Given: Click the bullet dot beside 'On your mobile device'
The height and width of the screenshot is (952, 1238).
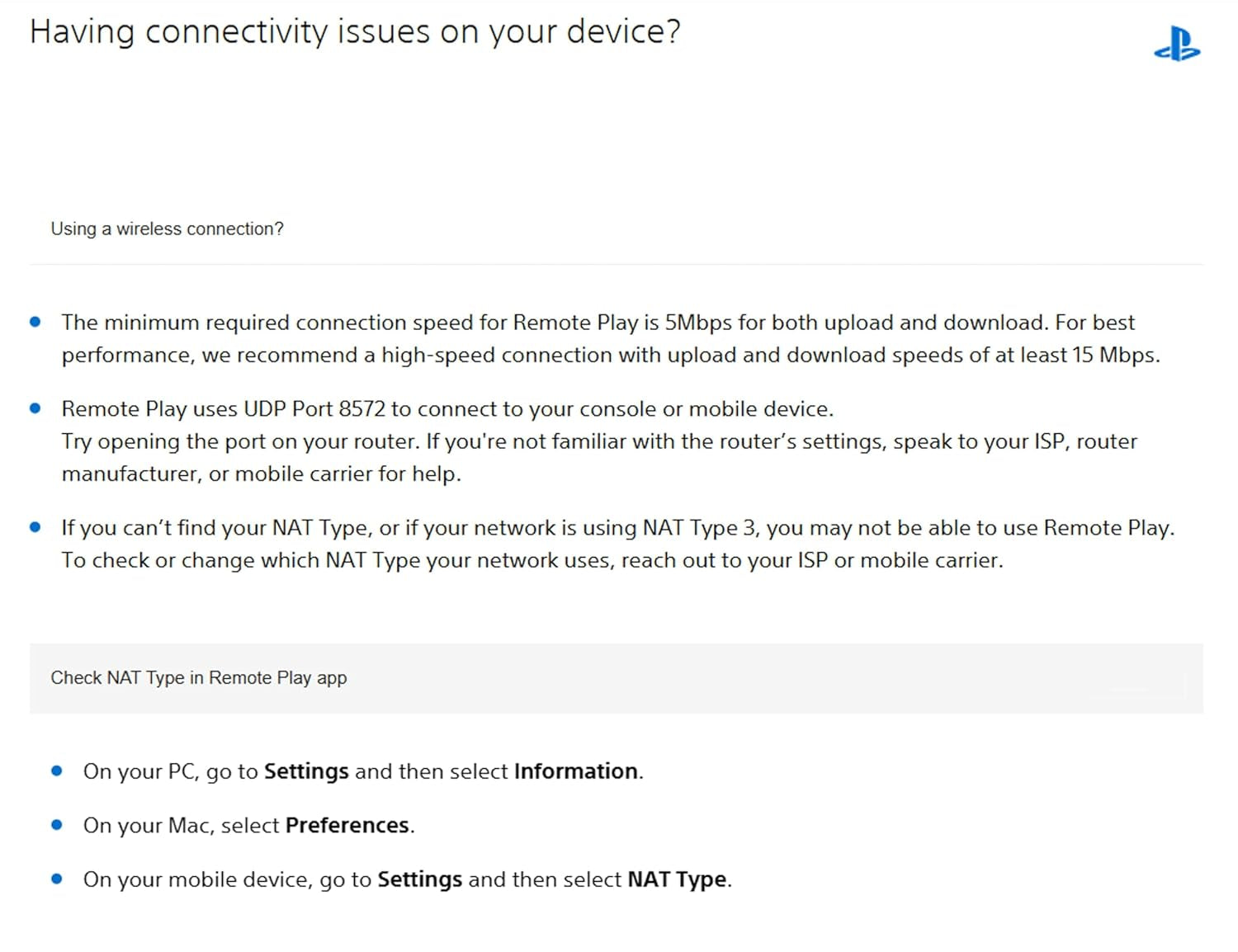Looking at the screenshot, I should pos(57,879).
